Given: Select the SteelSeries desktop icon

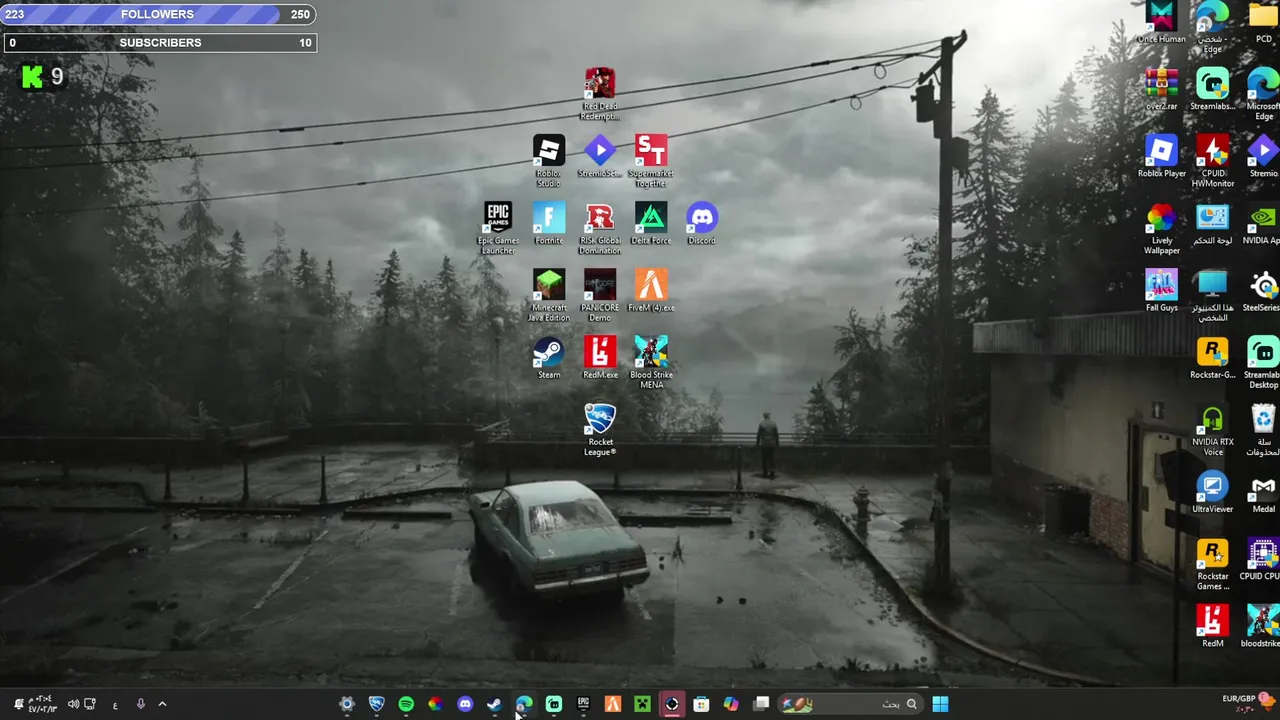Looking at the screenshot, I should click(x=1262, y=291).
